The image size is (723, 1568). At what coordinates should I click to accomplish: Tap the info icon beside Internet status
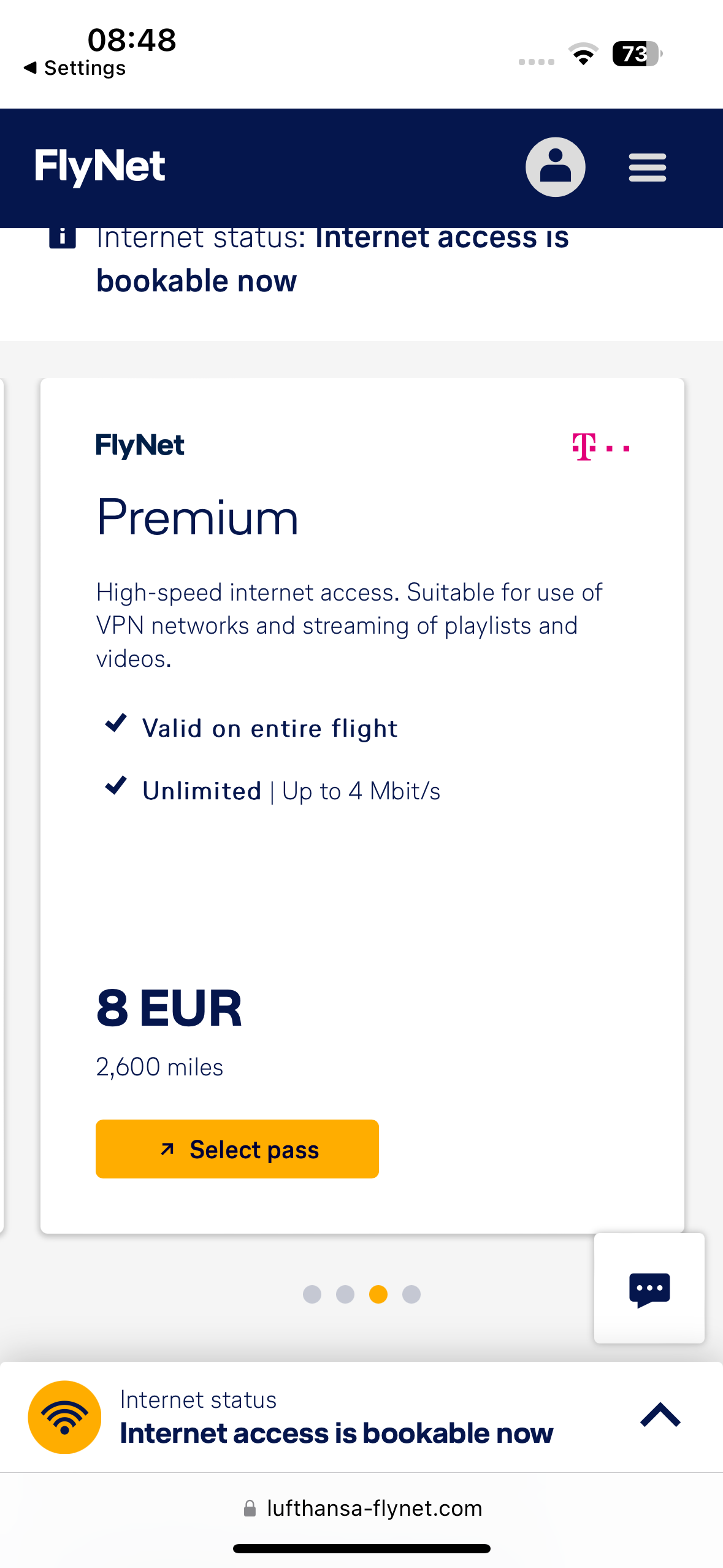[x=63, y=237]
